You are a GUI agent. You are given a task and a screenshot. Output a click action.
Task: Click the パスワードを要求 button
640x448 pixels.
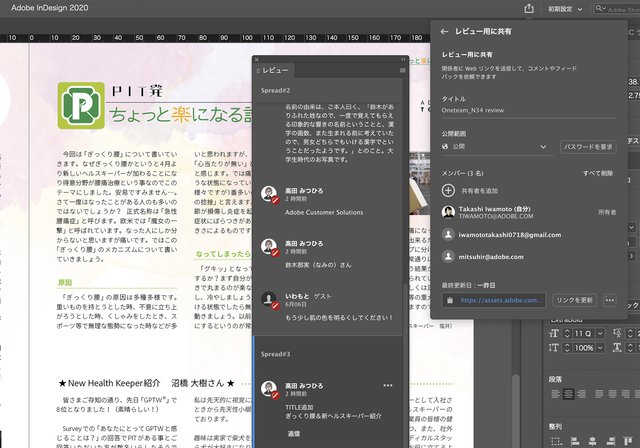tap(587, 147)
